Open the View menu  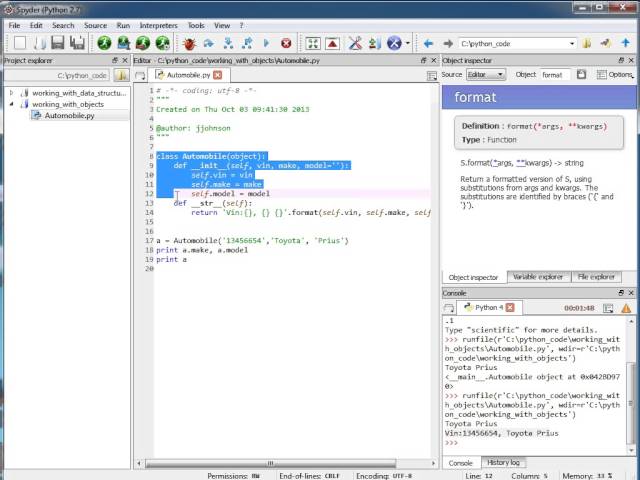coord(222,25)
